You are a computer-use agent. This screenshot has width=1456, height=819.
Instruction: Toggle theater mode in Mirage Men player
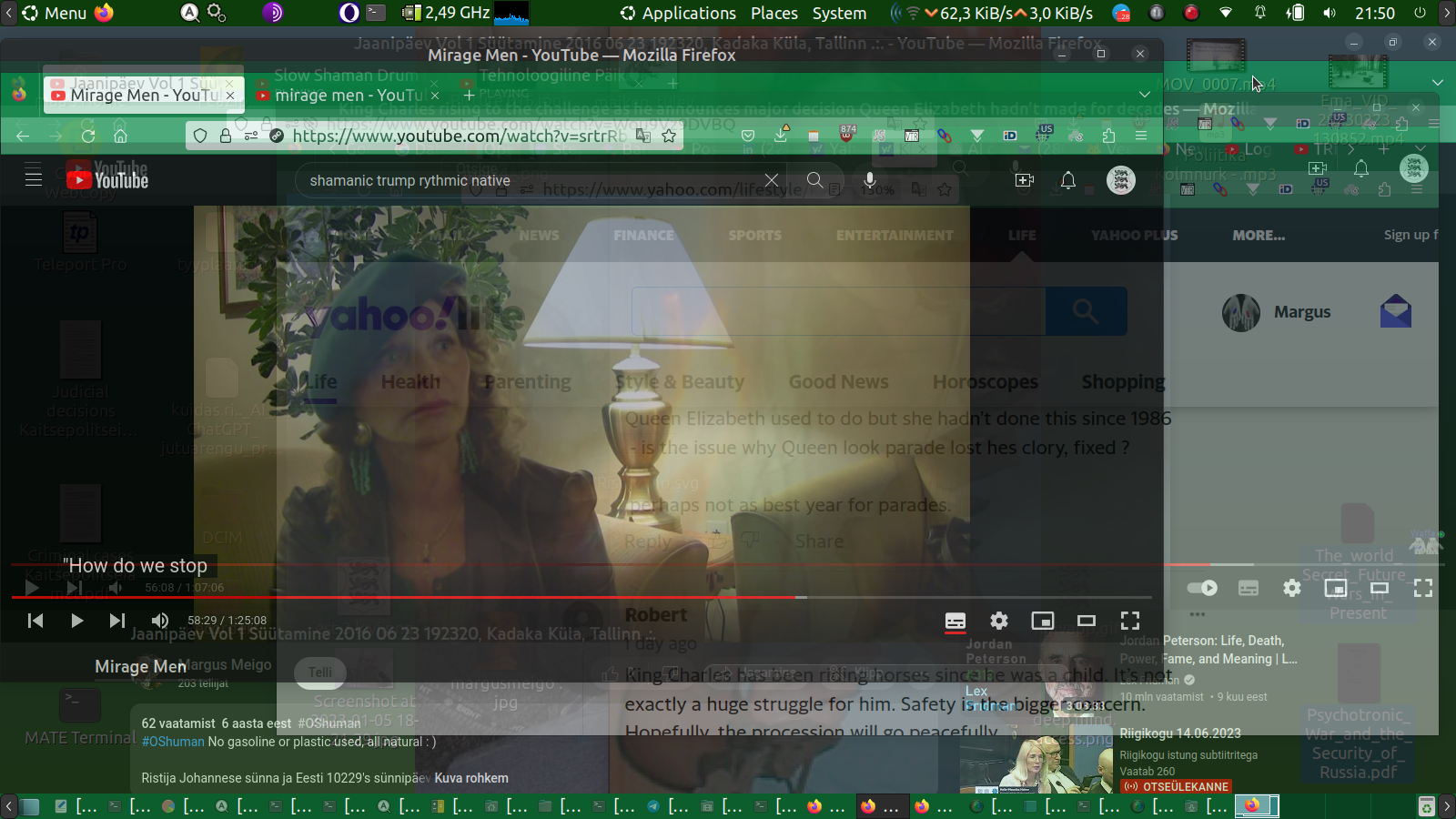coord(1087,621)
